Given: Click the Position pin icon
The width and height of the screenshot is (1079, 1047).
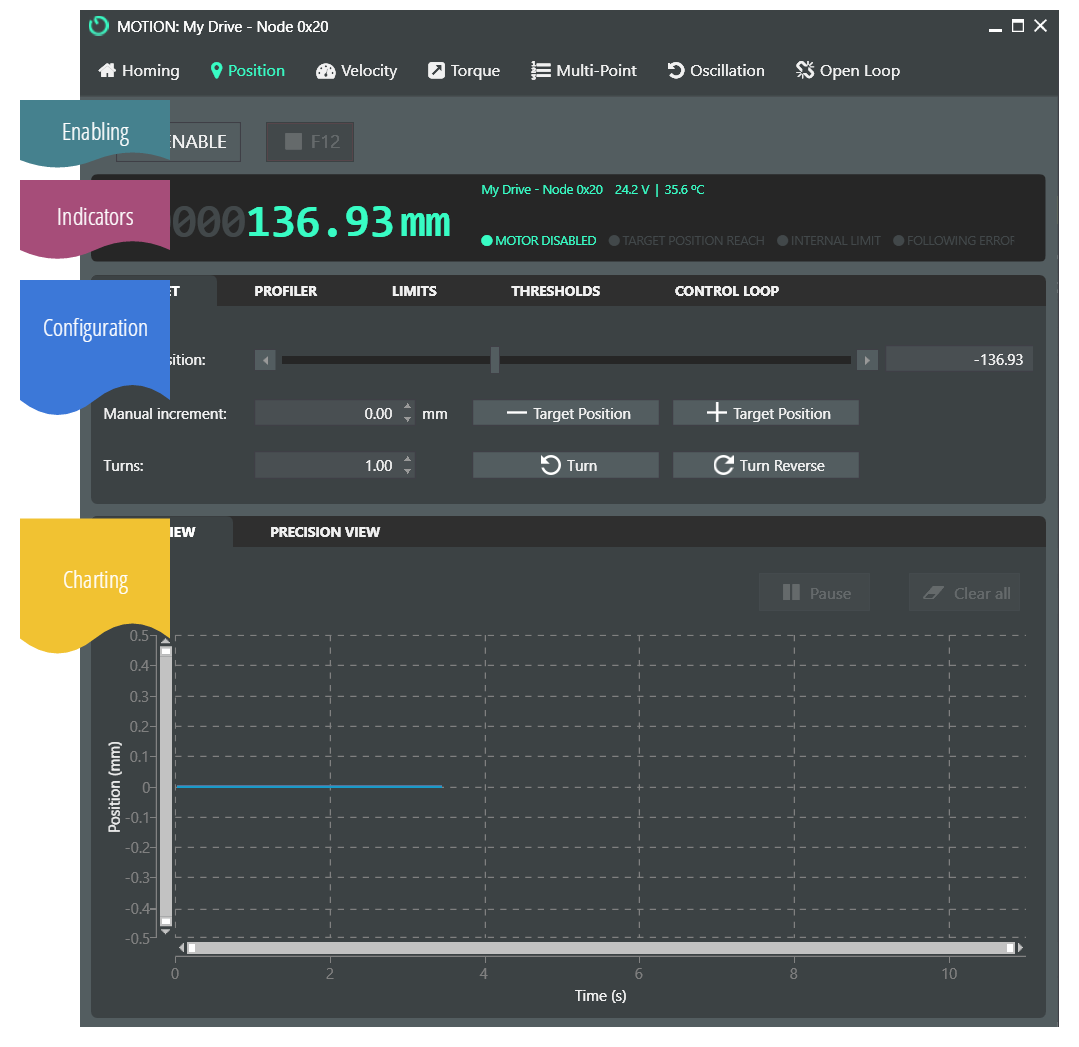Looking at the screenshot, I should coord(216,71).
